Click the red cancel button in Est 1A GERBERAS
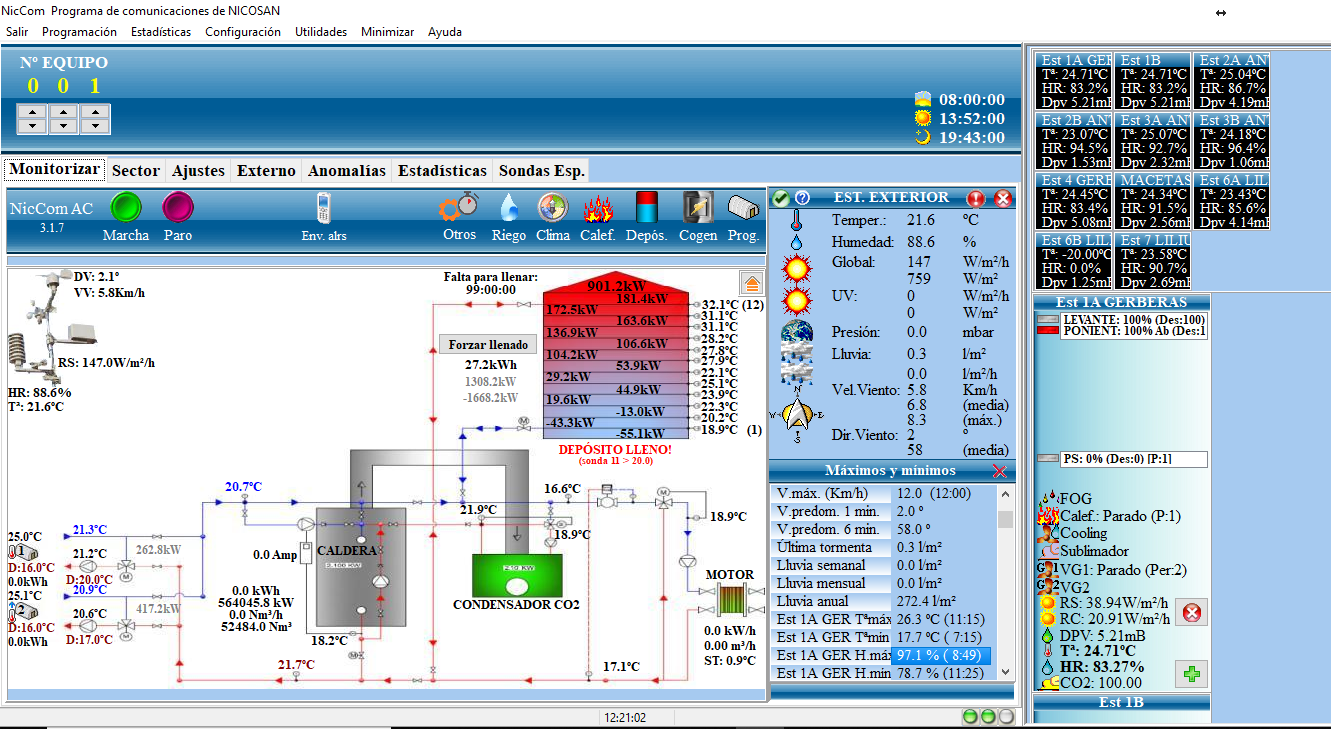 (x=1191, y=612)
